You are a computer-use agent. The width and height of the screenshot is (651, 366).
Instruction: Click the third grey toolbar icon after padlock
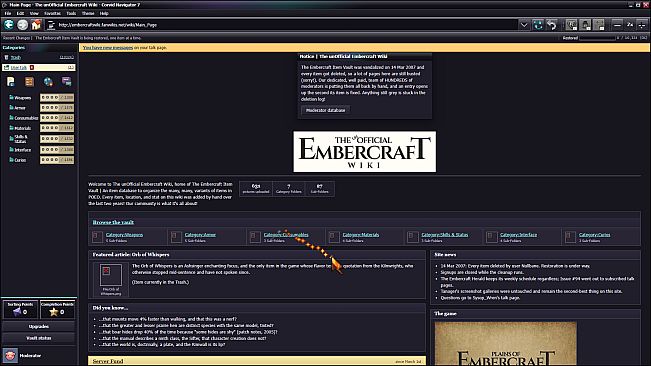(x=599, y=25)
